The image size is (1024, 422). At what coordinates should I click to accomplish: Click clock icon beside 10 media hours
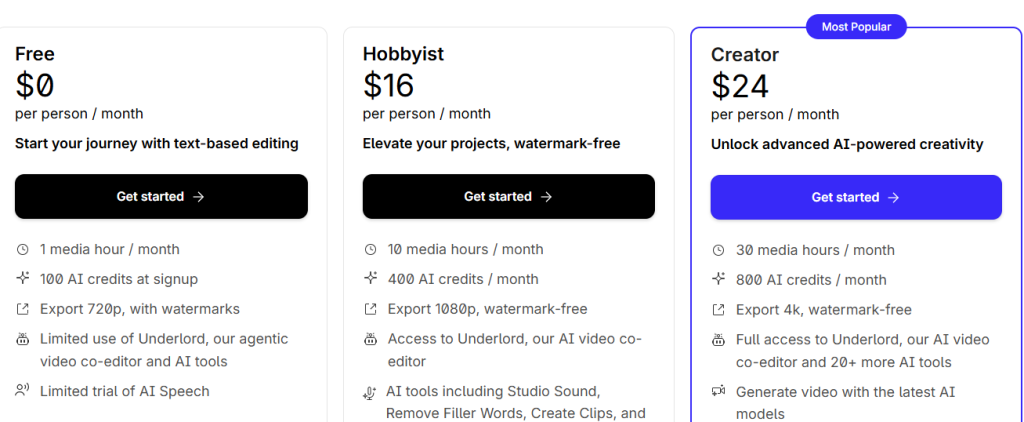click(x=370, y=249)
